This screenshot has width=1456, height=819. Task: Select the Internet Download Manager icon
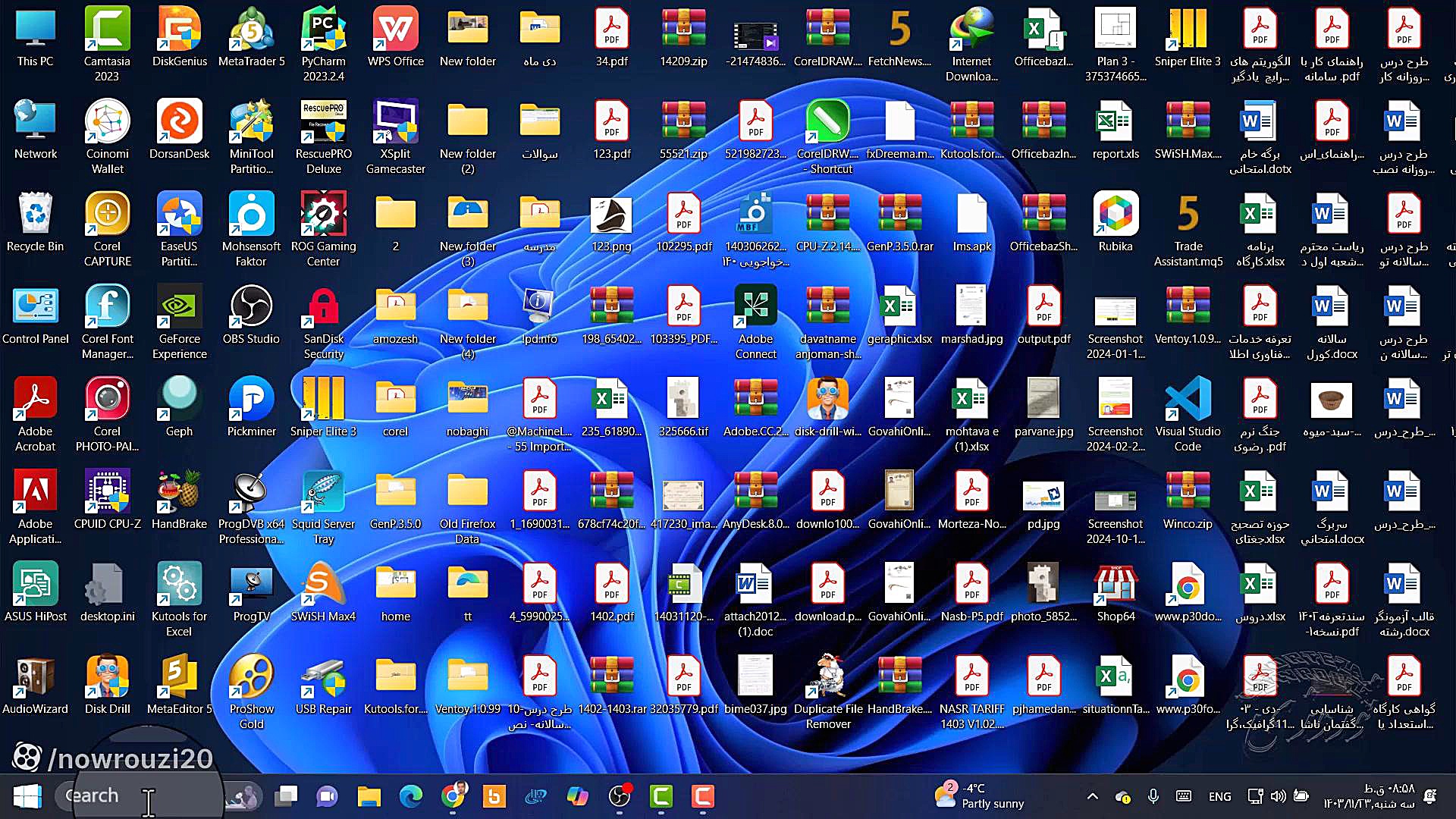pos(971,44)
